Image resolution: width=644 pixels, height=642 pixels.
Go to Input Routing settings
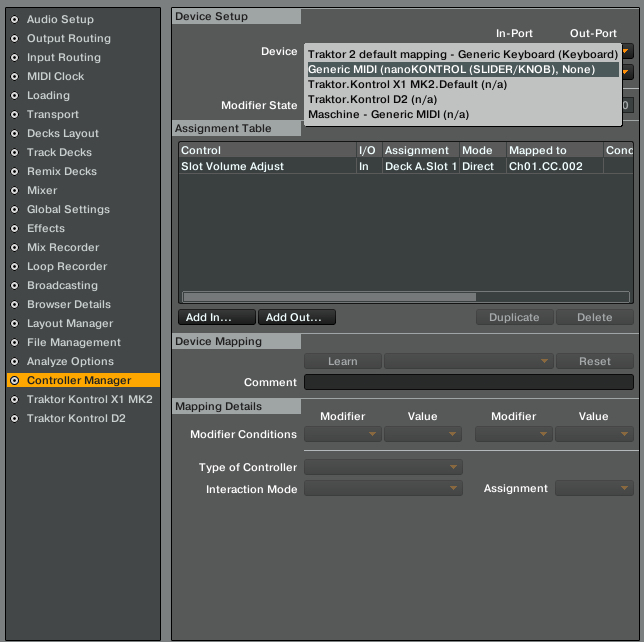(x=64, y=57)
